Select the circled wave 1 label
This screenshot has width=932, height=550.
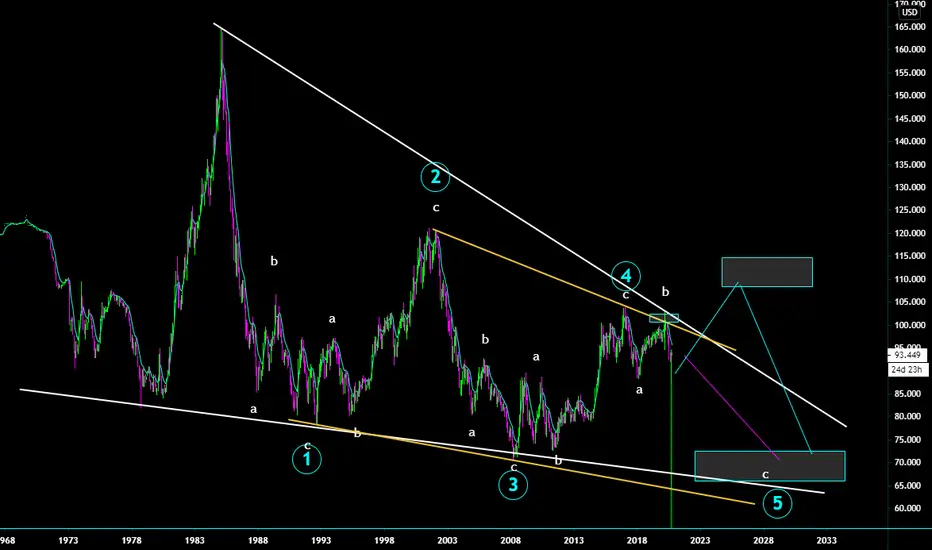tap(307, 459)
